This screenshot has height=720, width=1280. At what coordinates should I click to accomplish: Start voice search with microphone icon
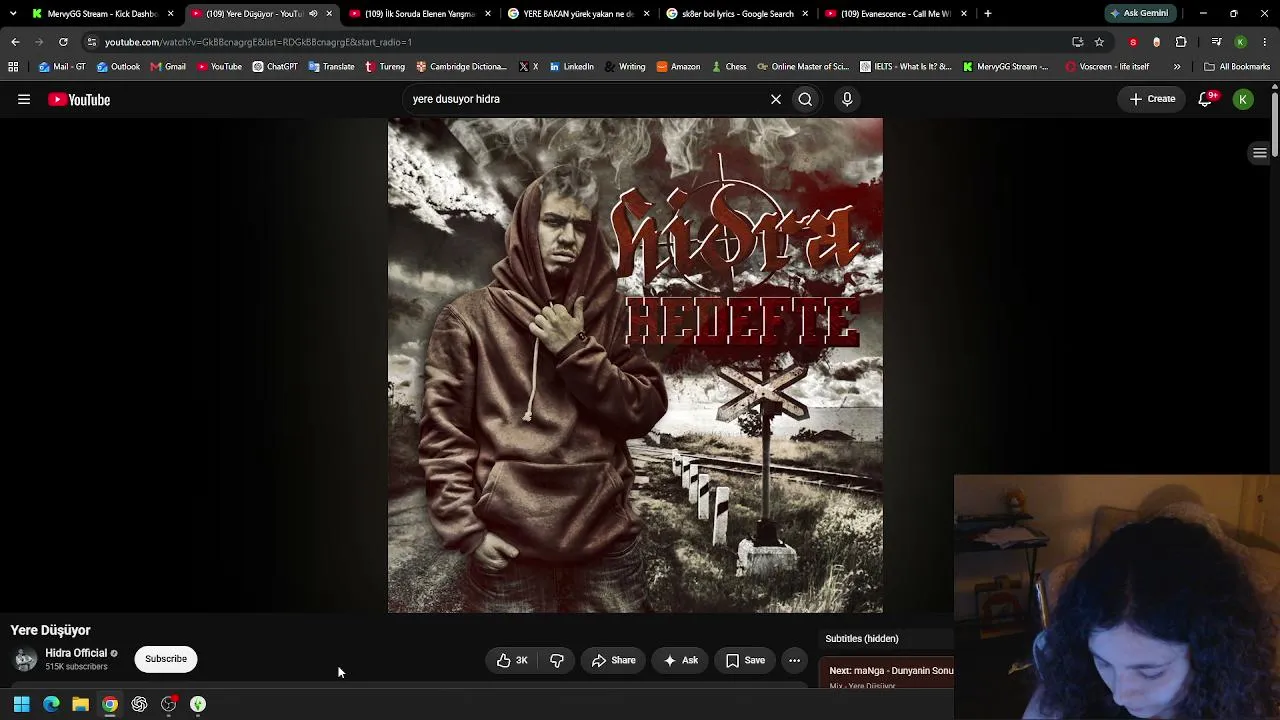847,99
